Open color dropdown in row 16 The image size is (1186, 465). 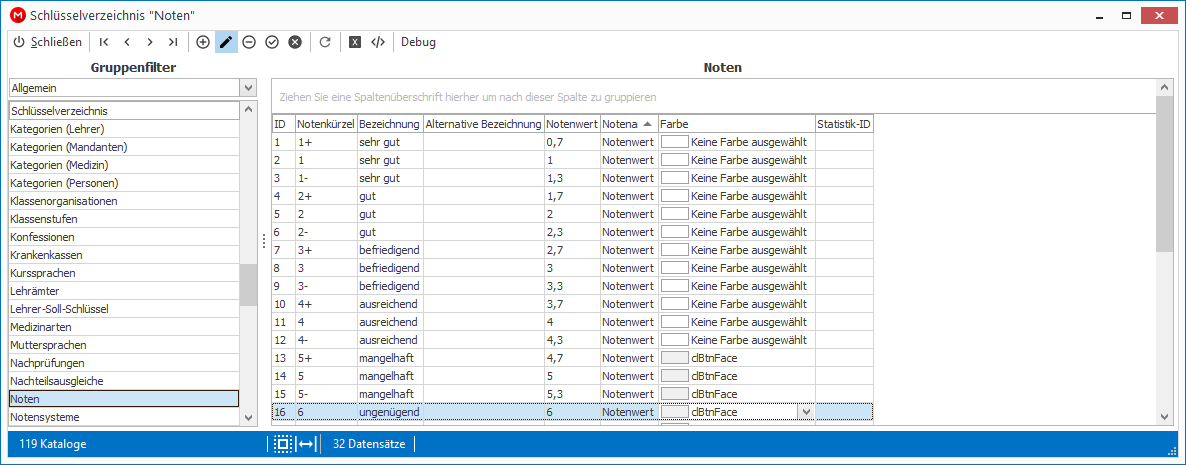pyautogui.click(x=806, y=412)
